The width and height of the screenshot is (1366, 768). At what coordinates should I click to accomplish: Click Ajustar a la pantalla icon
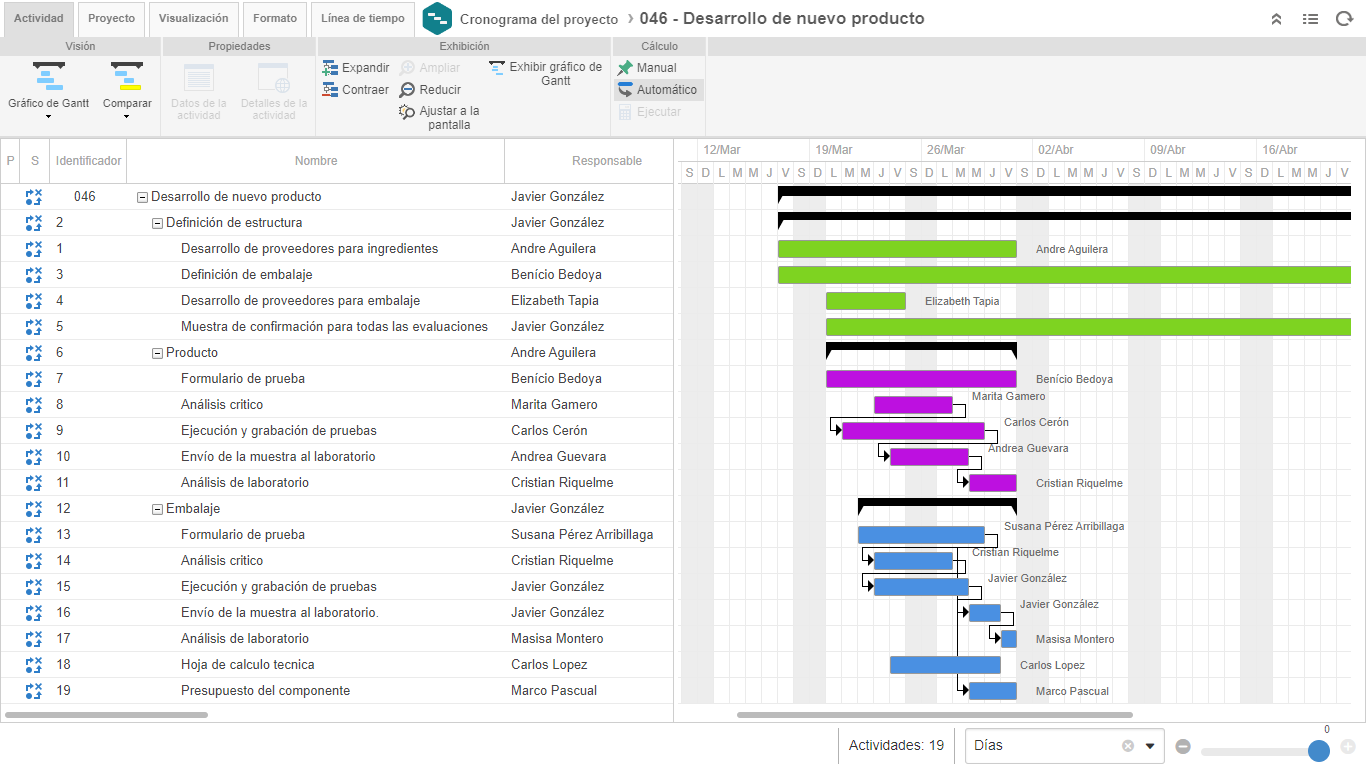407,112
